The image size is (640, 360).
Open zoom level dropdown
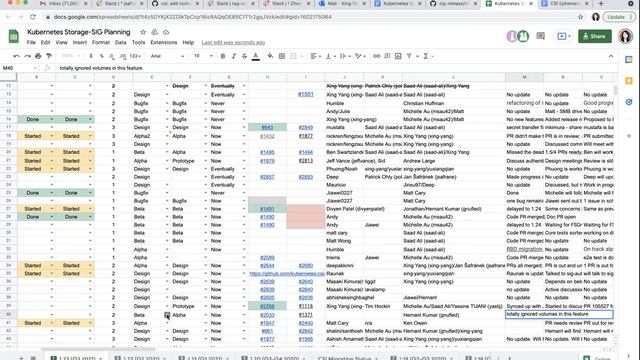(70, 56)
